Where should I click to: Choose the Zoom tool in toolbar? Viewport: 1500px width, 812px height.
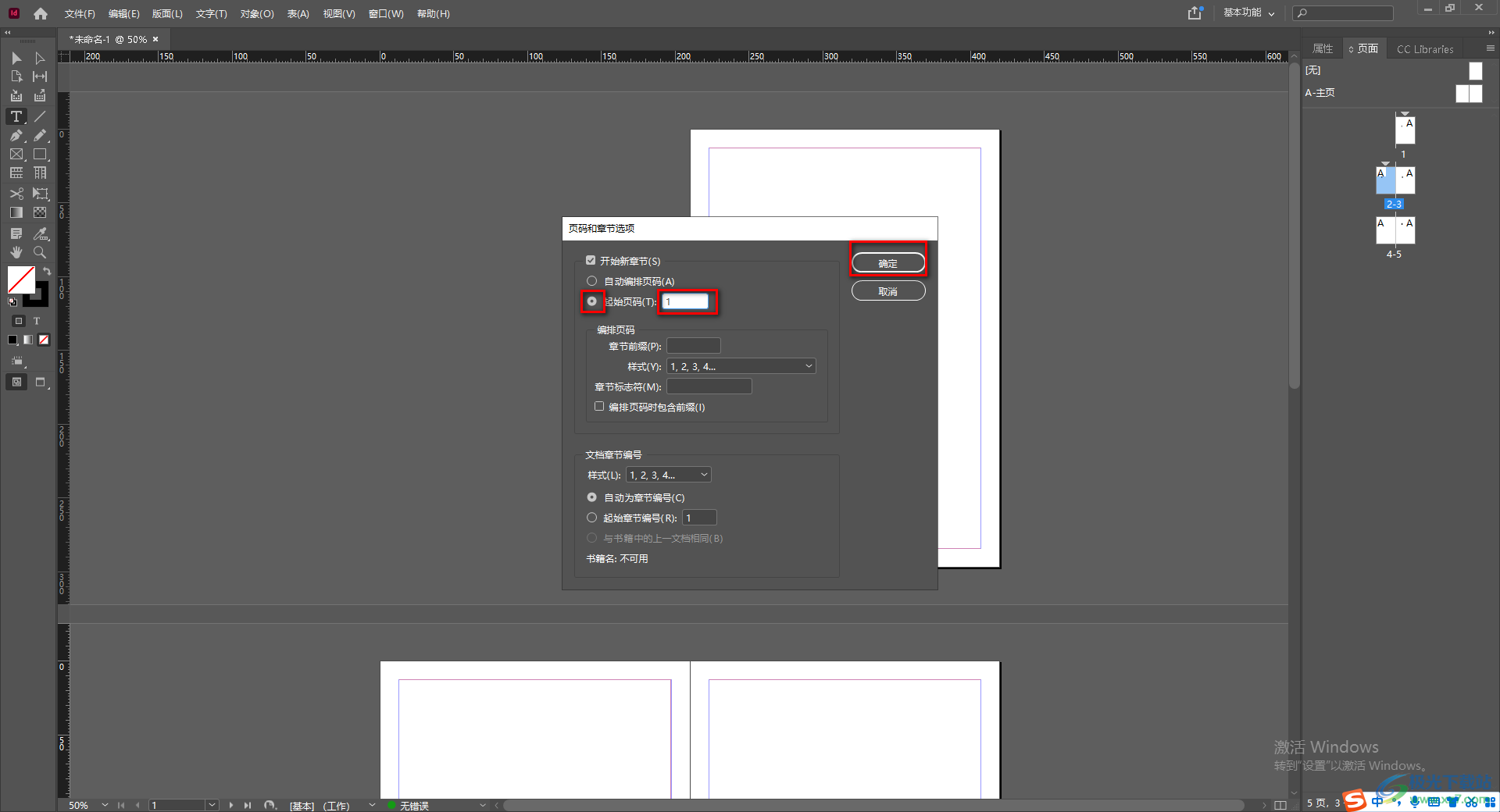[x=40, y=252]
